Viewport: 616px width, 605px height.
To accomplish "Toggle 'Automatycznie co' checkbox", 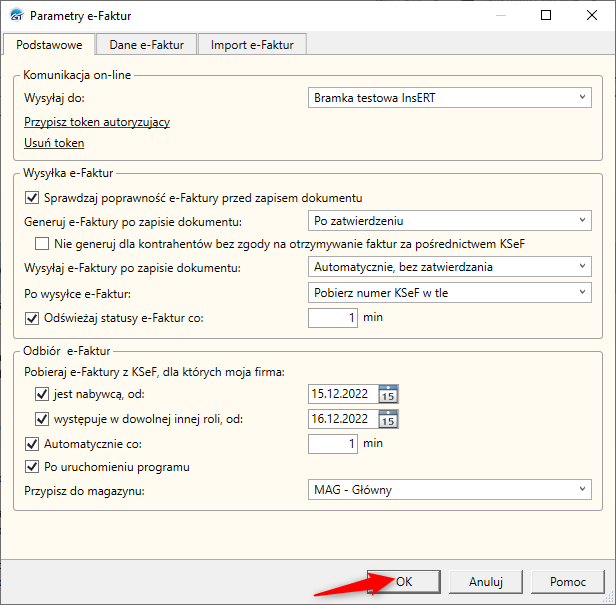I will pos(31,443).
